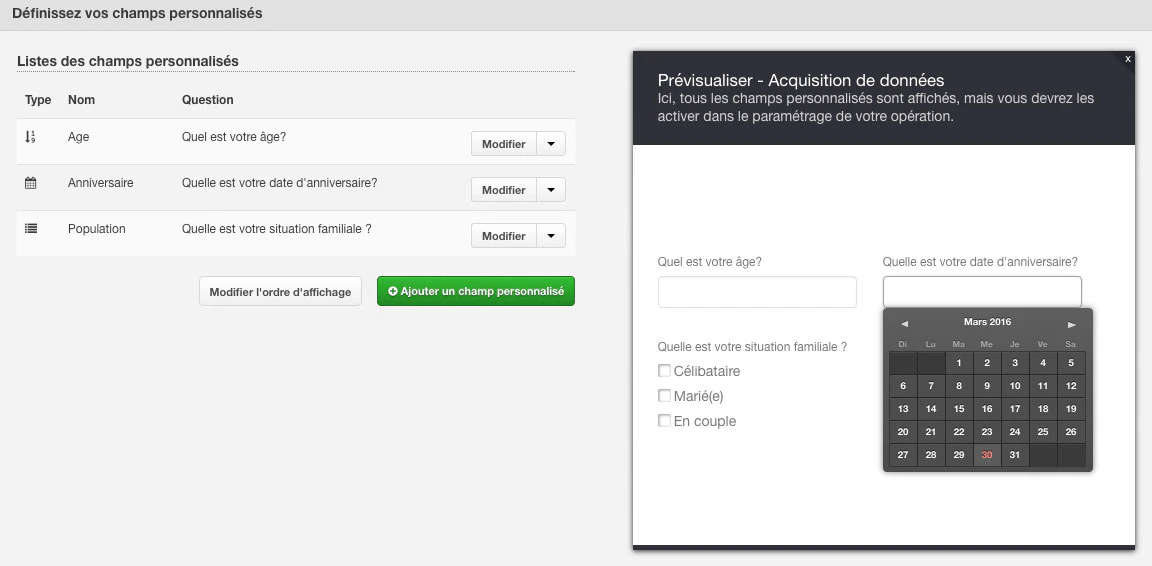Click the birthday date input field
Screen dimensions: 1152x566
point(982,292)
